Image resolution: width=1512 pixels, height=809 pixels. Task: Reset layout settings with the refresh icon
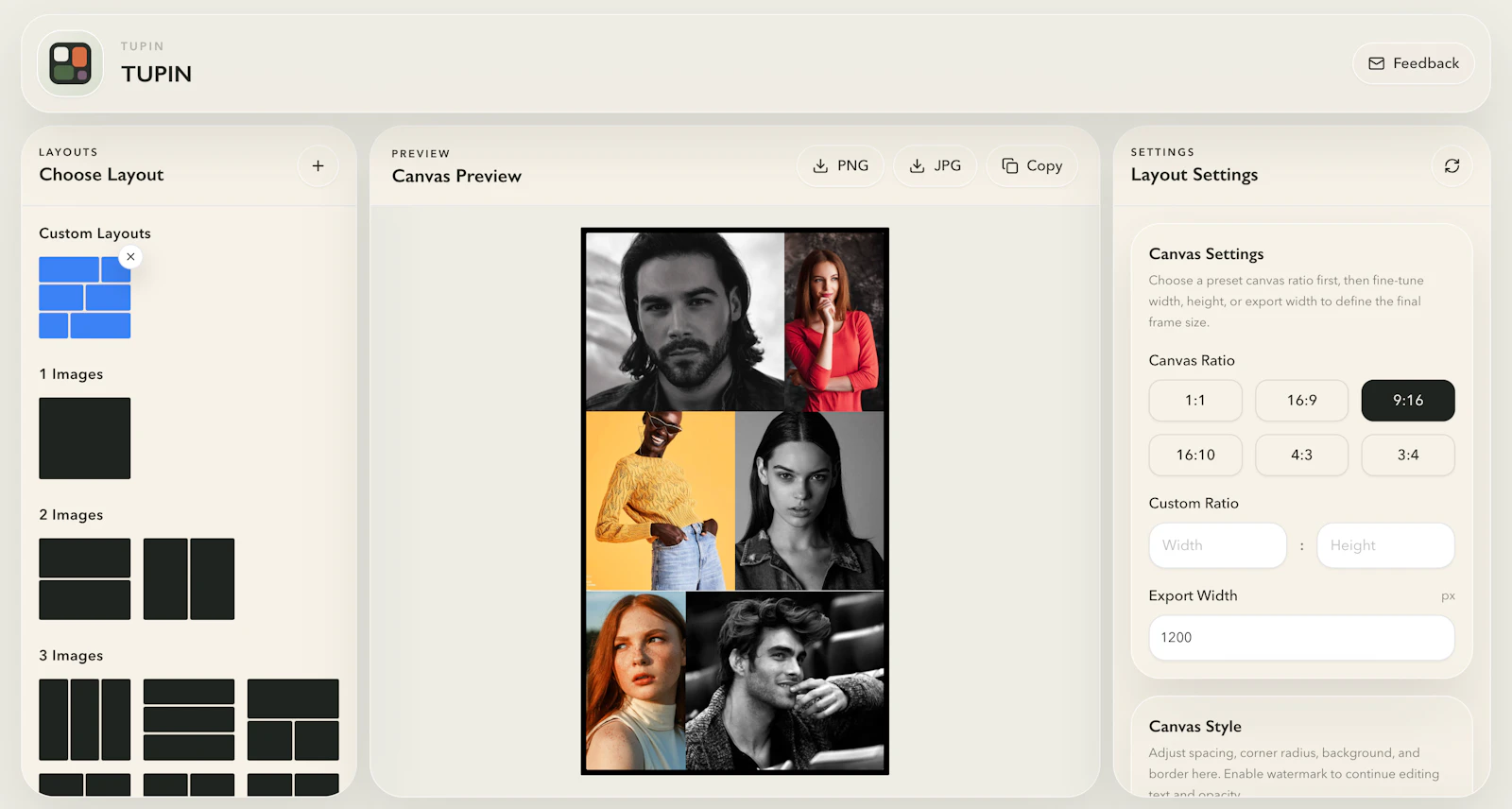tap(1452, 165)
